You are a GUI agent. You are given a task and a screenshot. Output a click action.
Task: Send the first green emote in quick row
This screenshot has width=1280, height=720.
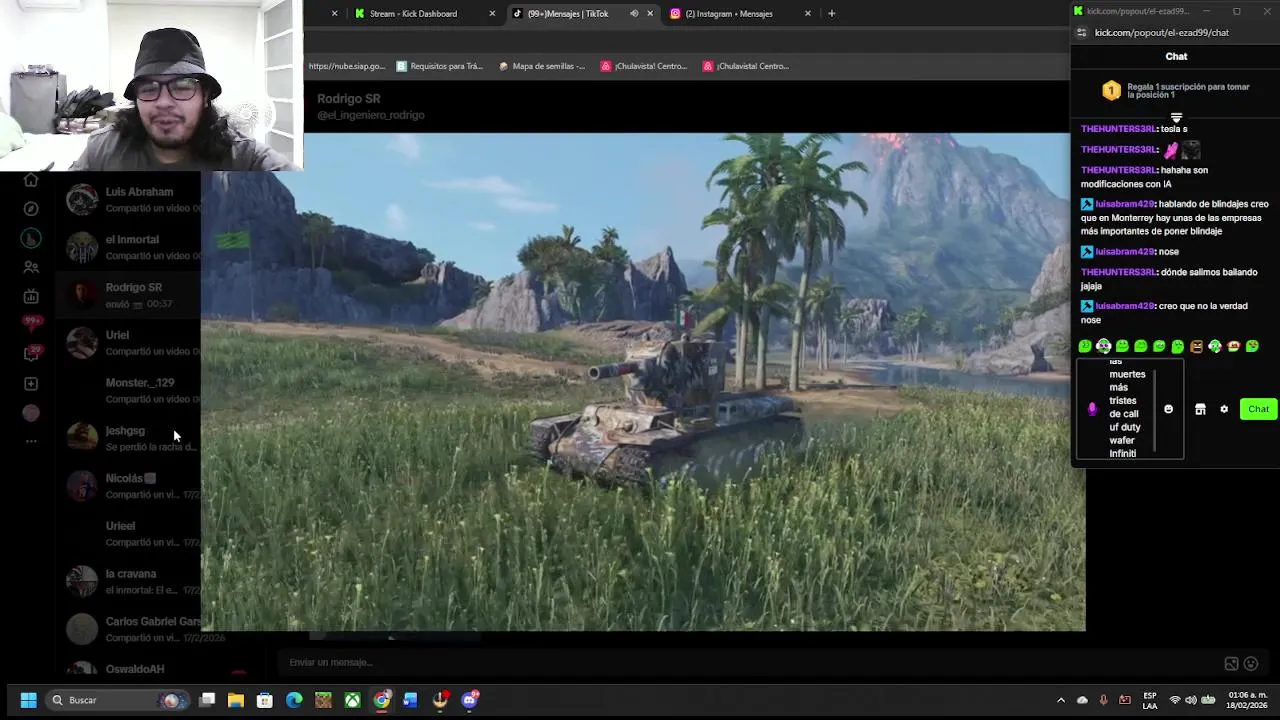click(x=1085, y=346)
